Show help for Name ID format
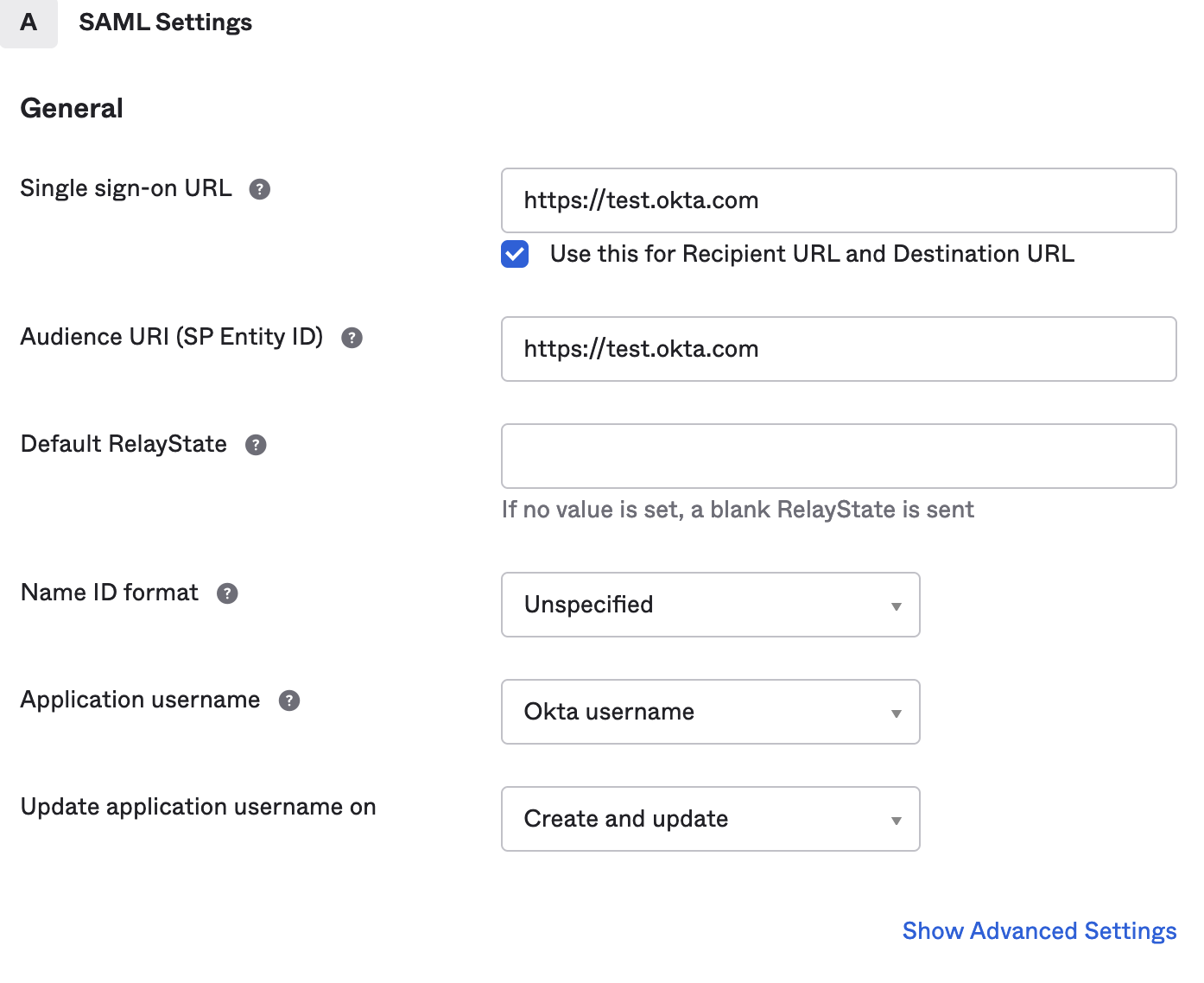 (227, 593)
